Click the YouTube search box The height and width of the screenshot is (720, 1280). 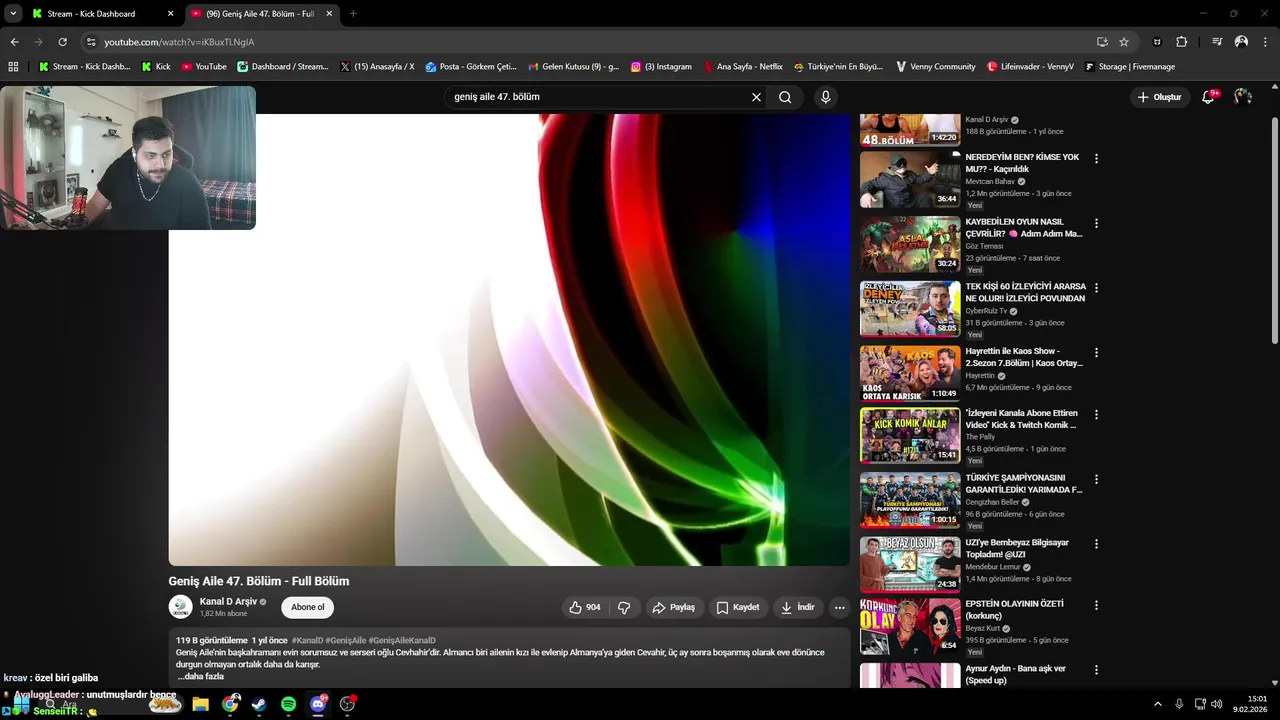click(598, 97)
